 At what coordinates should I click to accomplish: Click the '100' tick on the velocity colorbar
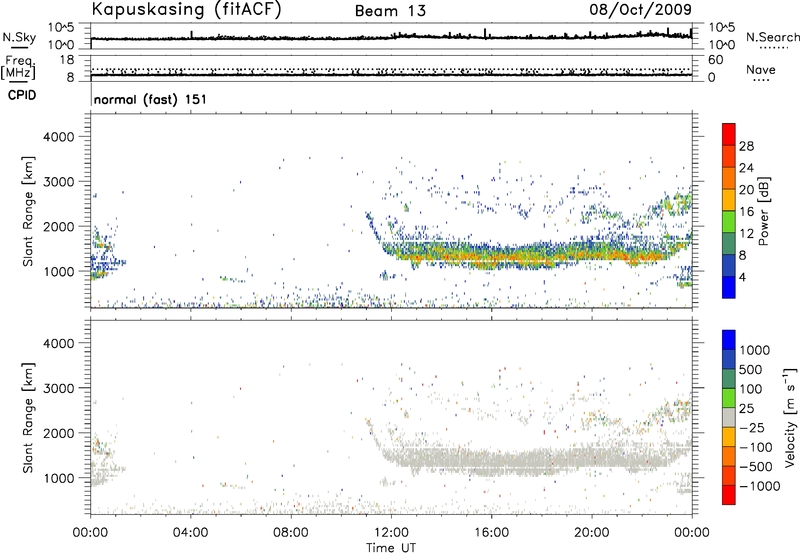click(x=751, y=389)
